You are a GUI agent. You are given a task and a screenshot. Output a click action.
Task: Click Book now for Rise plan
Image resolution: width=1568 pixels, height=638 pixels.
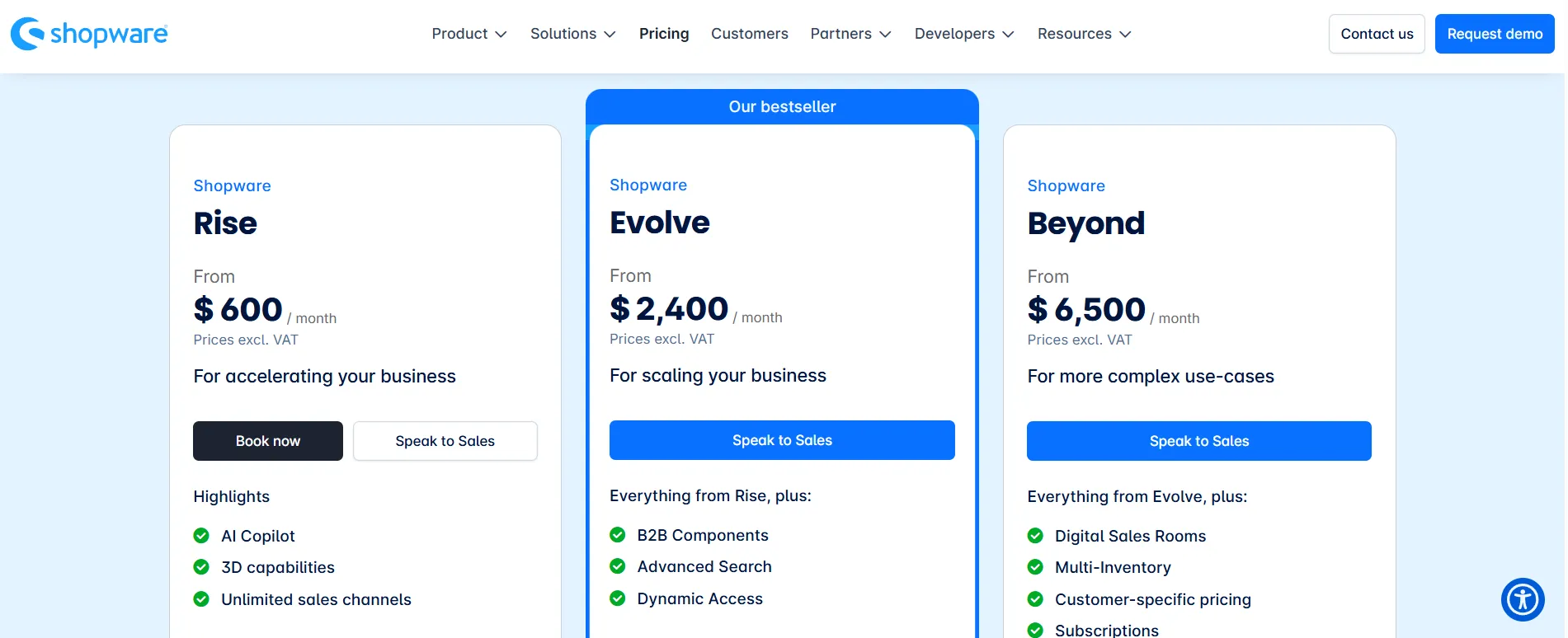pyautogui.click(x=268, y=441)
